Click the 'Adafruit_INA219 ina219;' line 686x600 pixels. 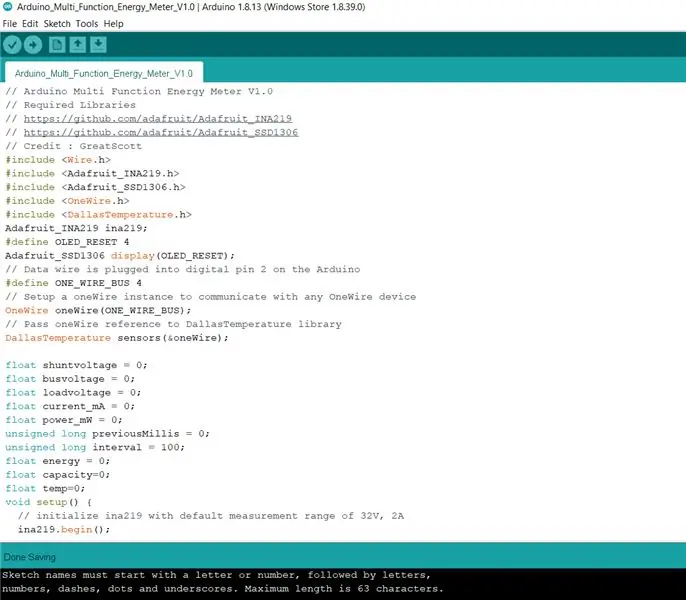pos(76,228)
